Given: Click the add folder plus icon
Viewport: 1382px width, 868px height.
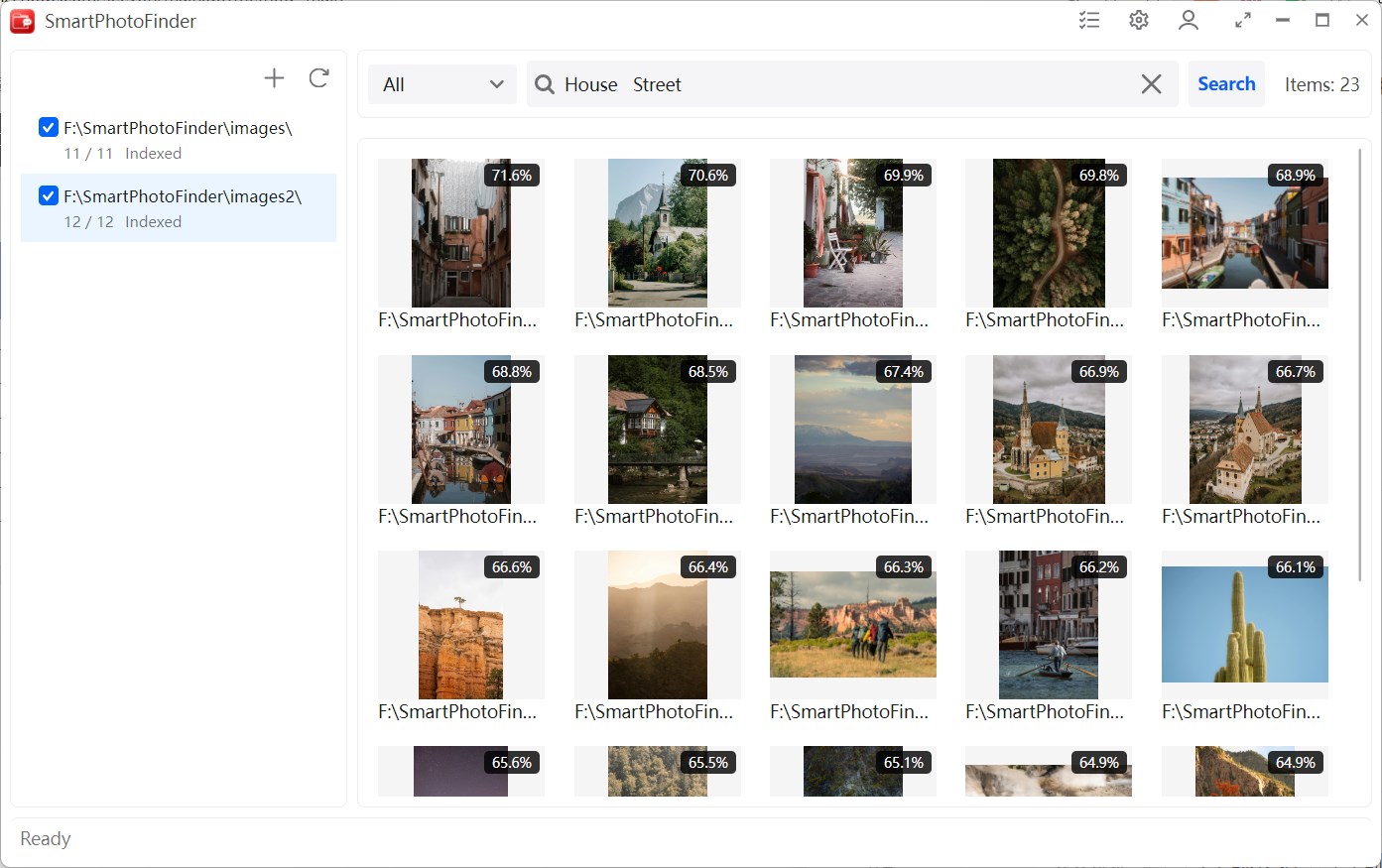Looking at the screenshot, I should coord(274,78).
